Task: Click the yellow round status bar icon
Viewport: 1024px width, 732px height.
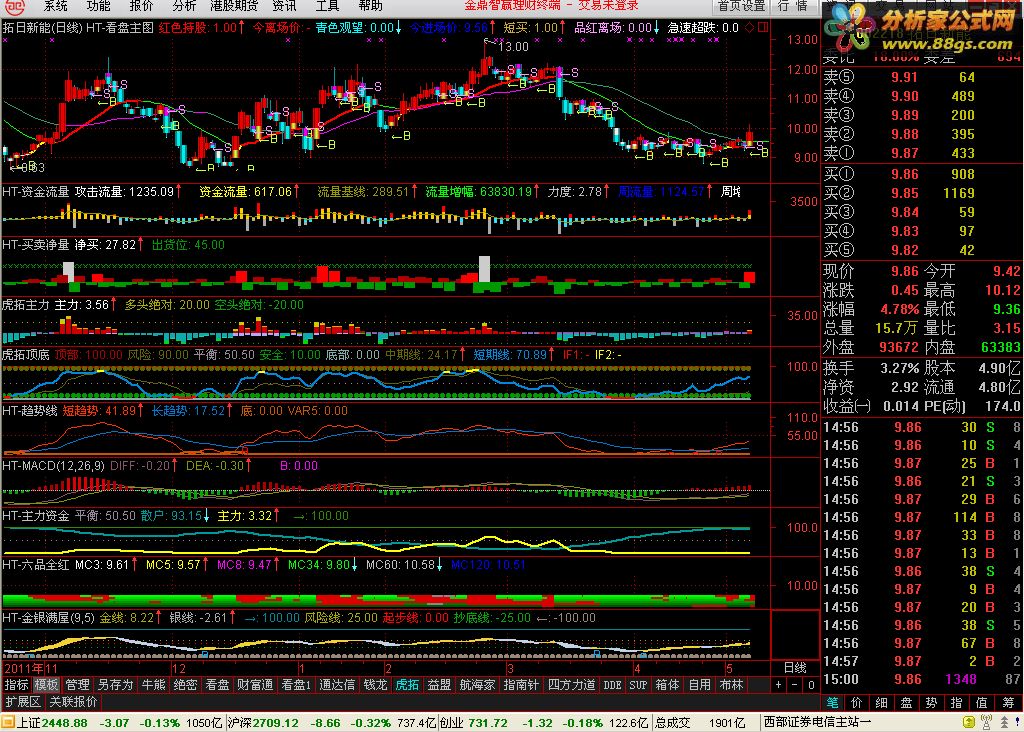Action: point(969,722)
